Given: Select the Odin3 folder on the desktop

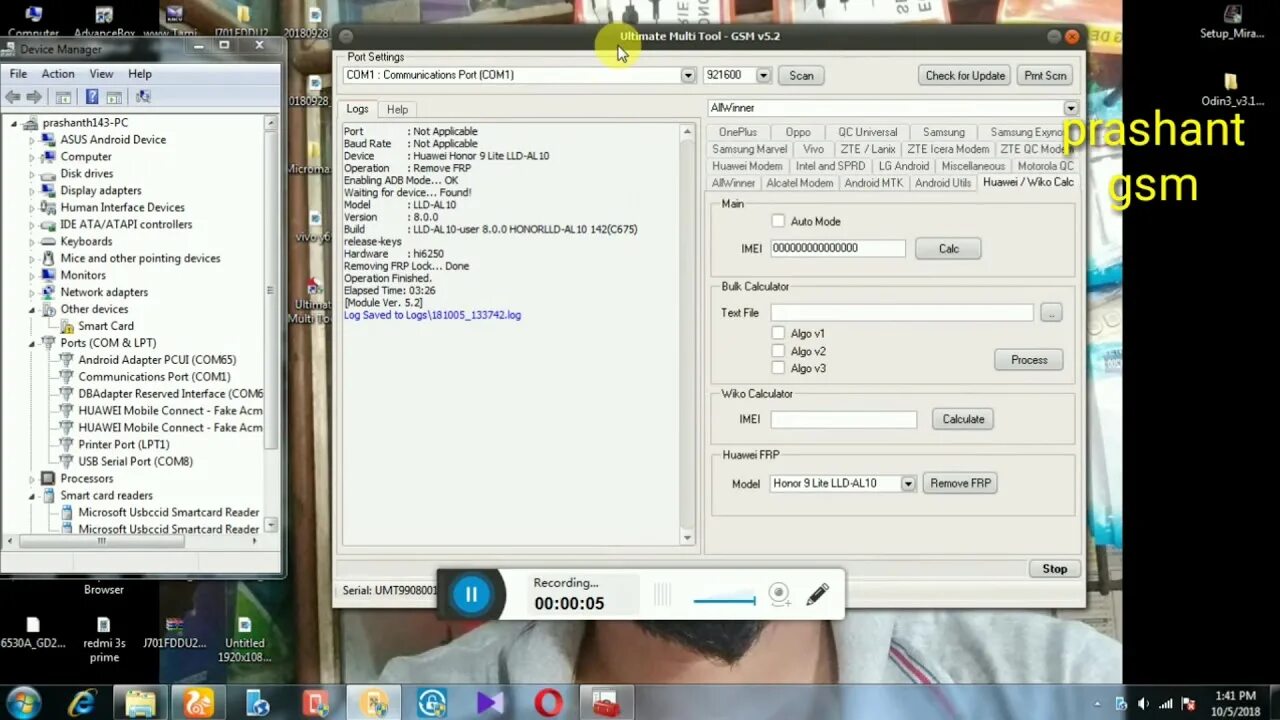Looking at the screenshot, I should [x=1232, y=89].
